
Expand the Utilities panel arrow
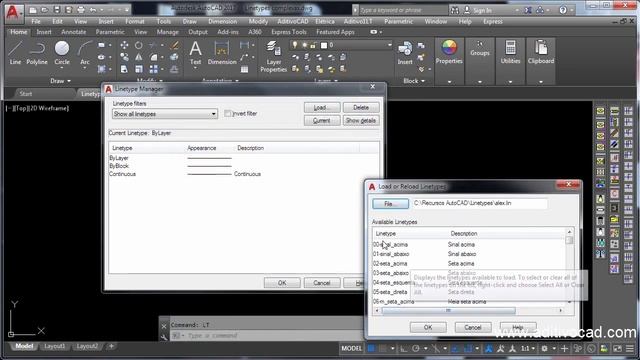[x=510, y=82]
